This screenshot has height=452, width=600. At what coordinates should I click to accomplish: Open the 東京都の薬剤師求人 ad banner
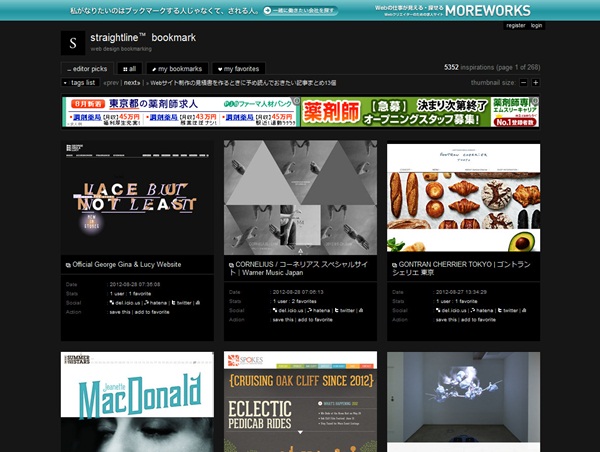tap(181, 112)
